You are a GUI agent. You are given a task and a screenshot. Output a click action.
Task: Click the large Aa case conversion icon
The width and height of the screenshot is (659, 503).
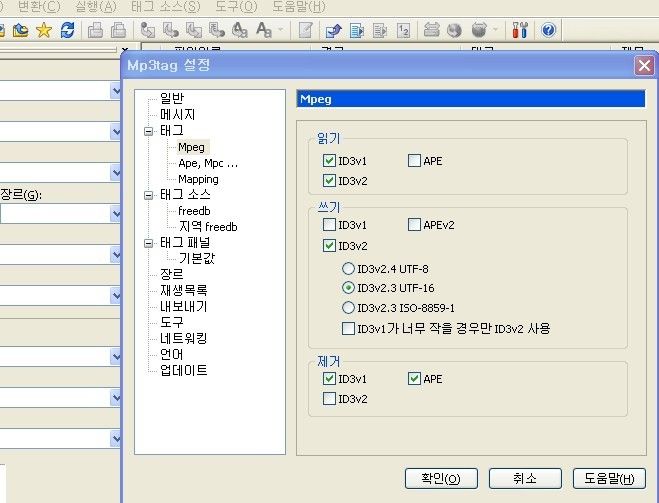[264, 30]
